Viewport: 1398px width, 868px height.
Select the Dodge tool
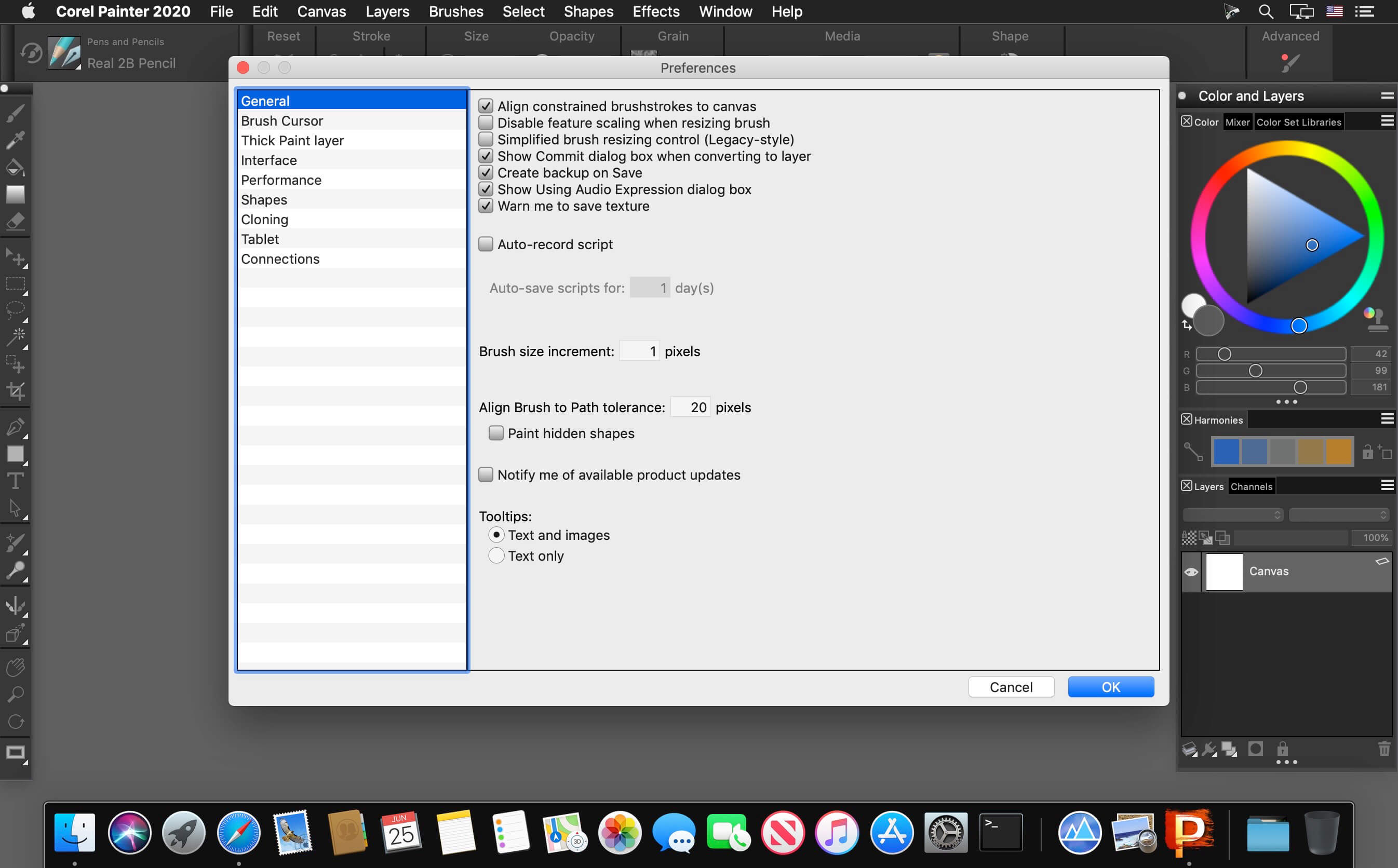pyautogui.click(x=16, y=571)
